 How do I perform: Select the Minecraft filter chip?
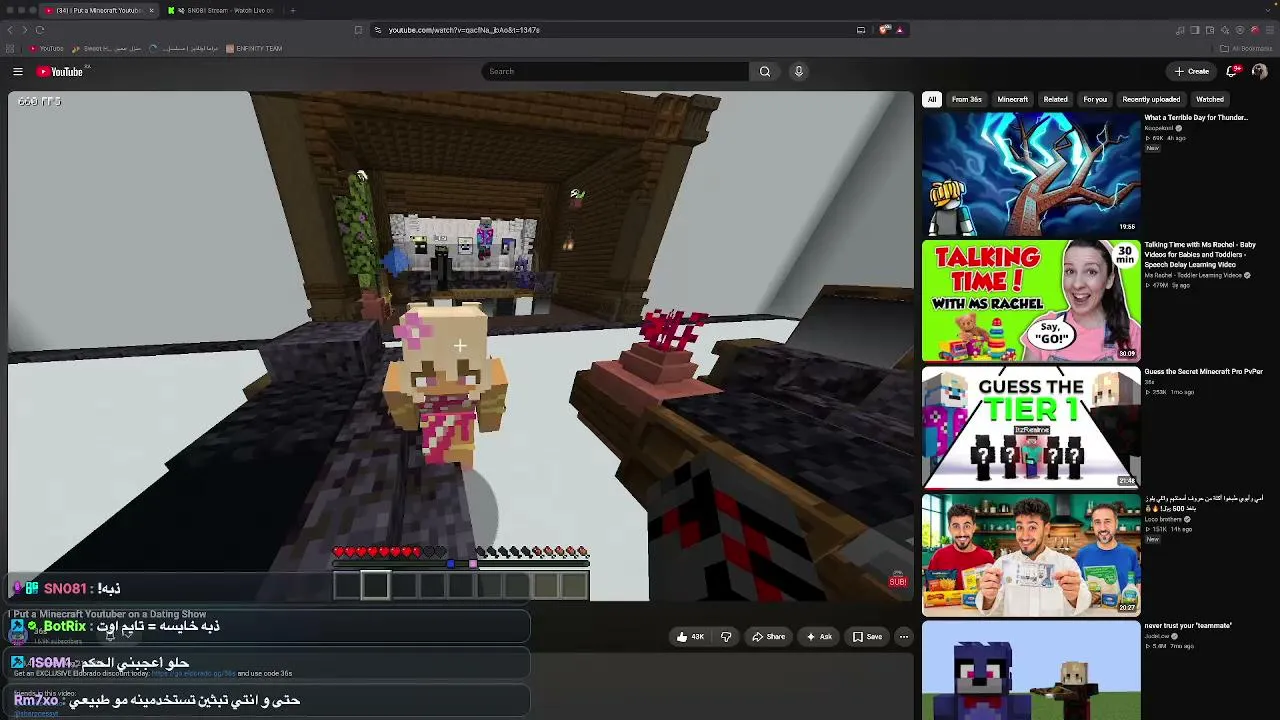(x=1012, y=99)
